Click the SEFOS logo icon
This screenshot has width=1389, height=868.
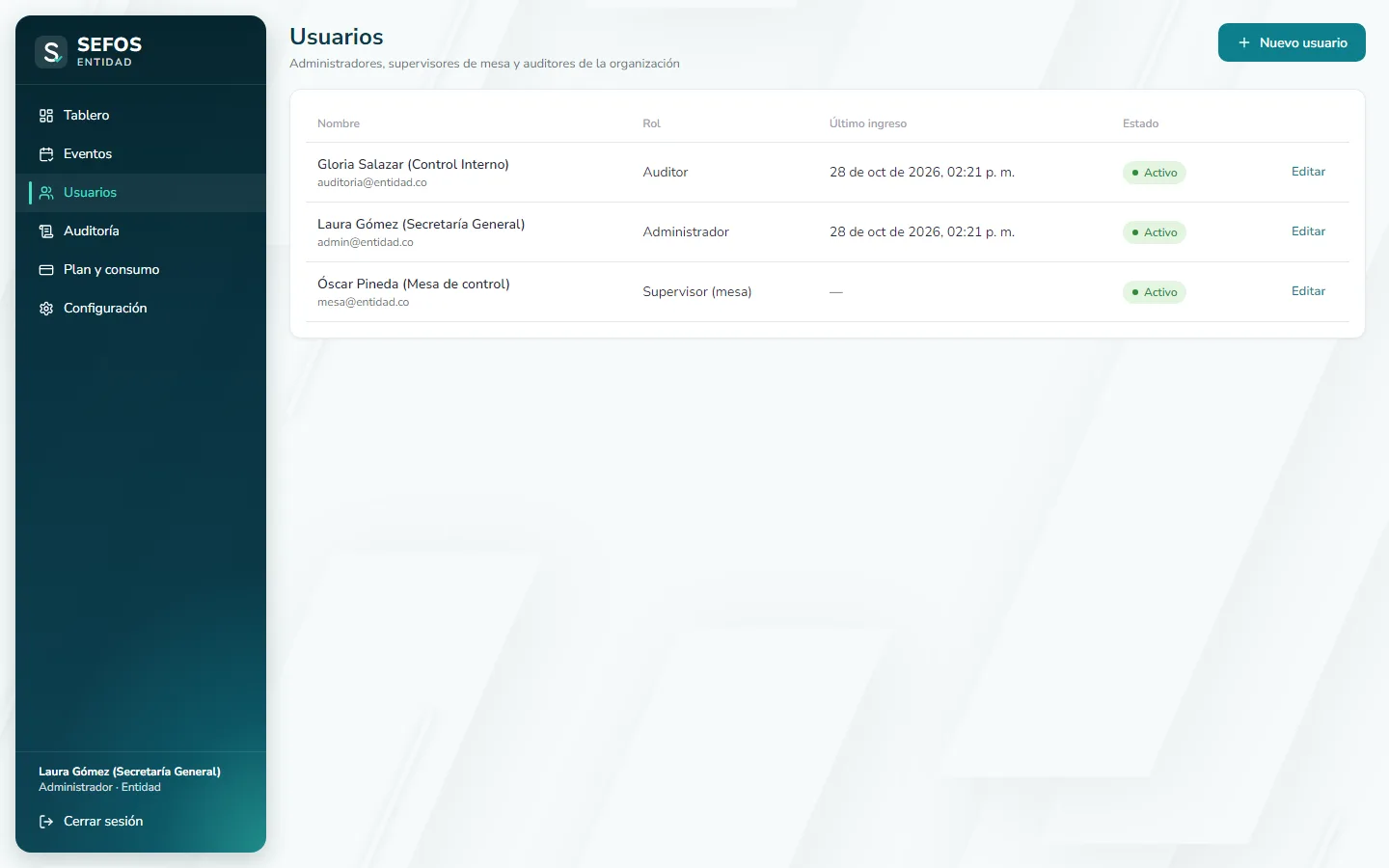coord(51,52)
